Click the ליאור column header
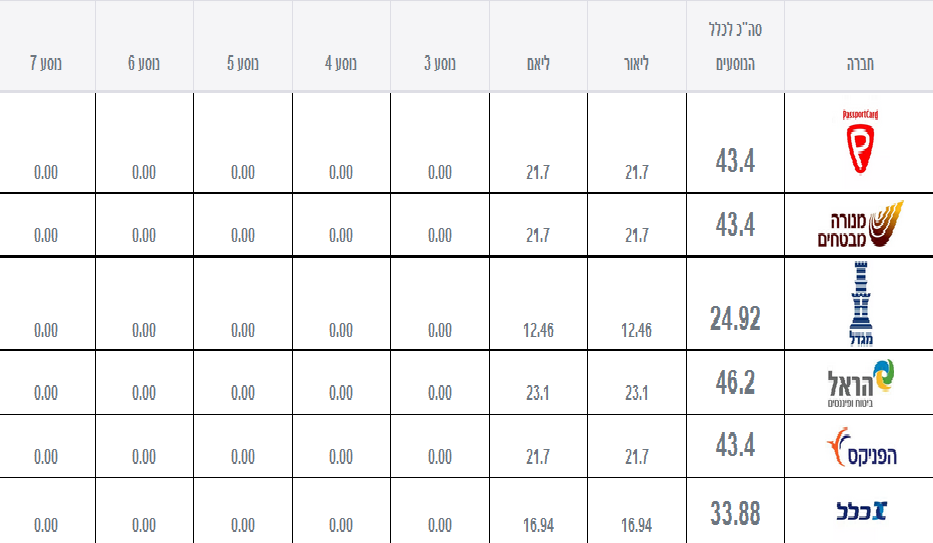The height and width of the screenshot is (543, 933). [637, 64]
